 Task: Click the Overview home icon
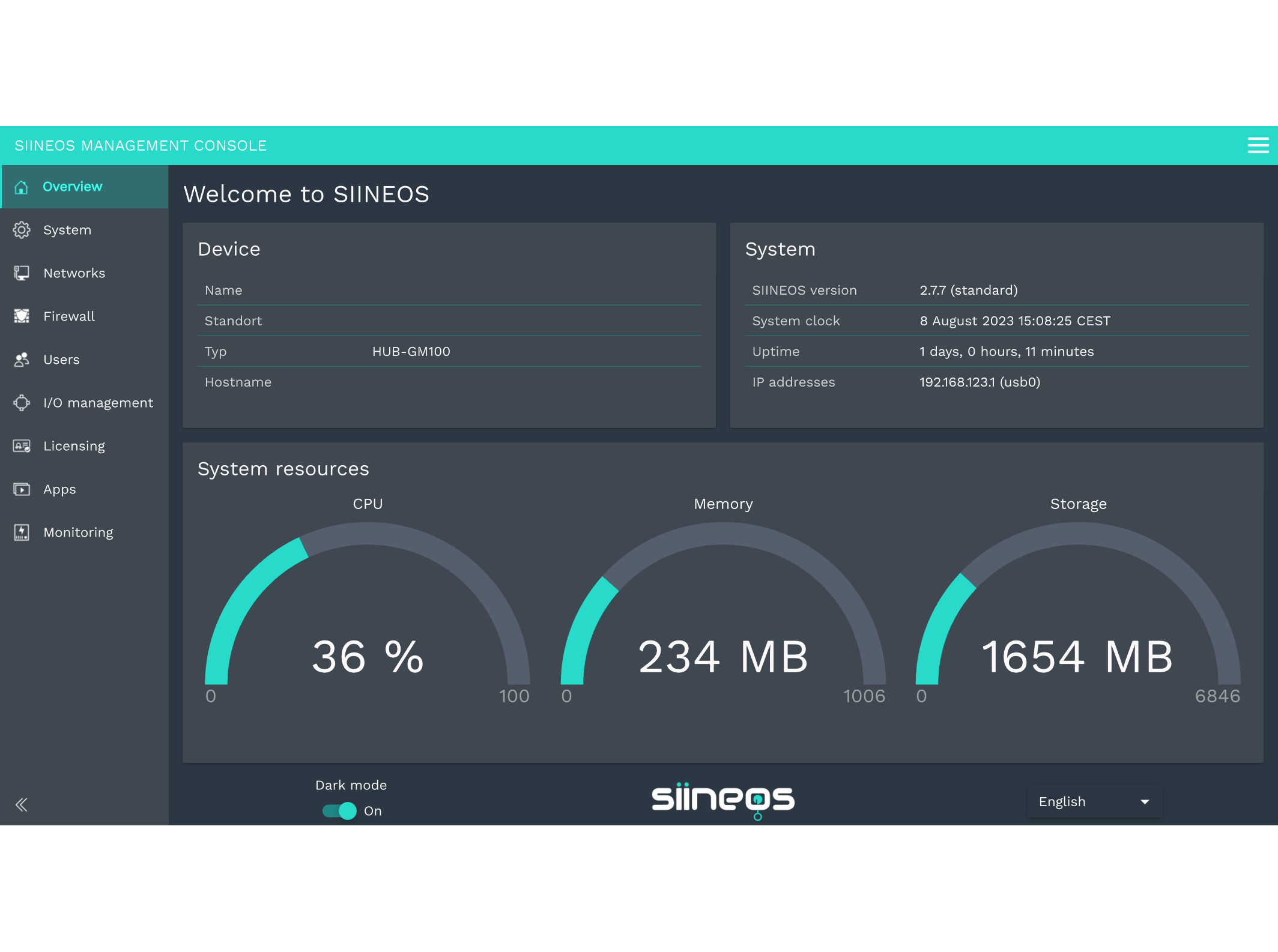coord(22,187)
